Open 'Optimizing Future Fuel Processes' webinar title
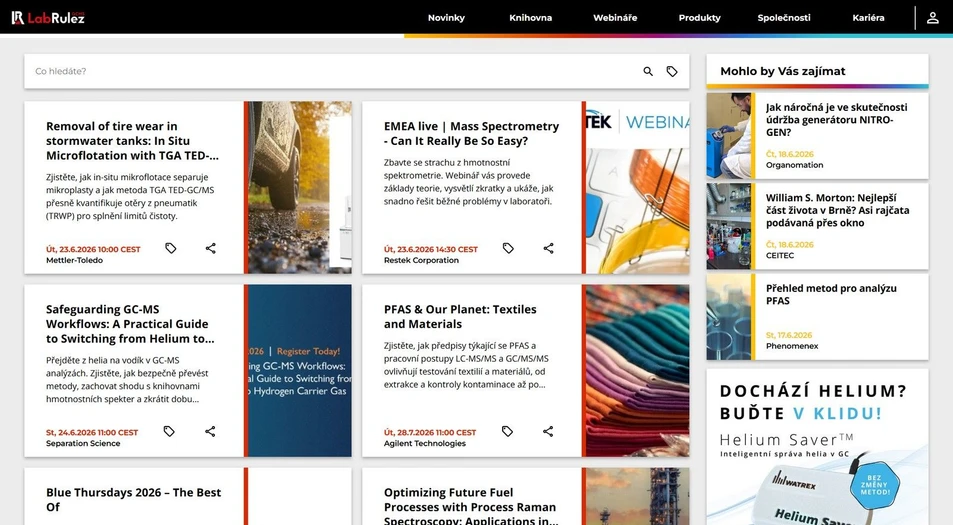The width and height of the screenshot is (953, 525). point(470,507)
